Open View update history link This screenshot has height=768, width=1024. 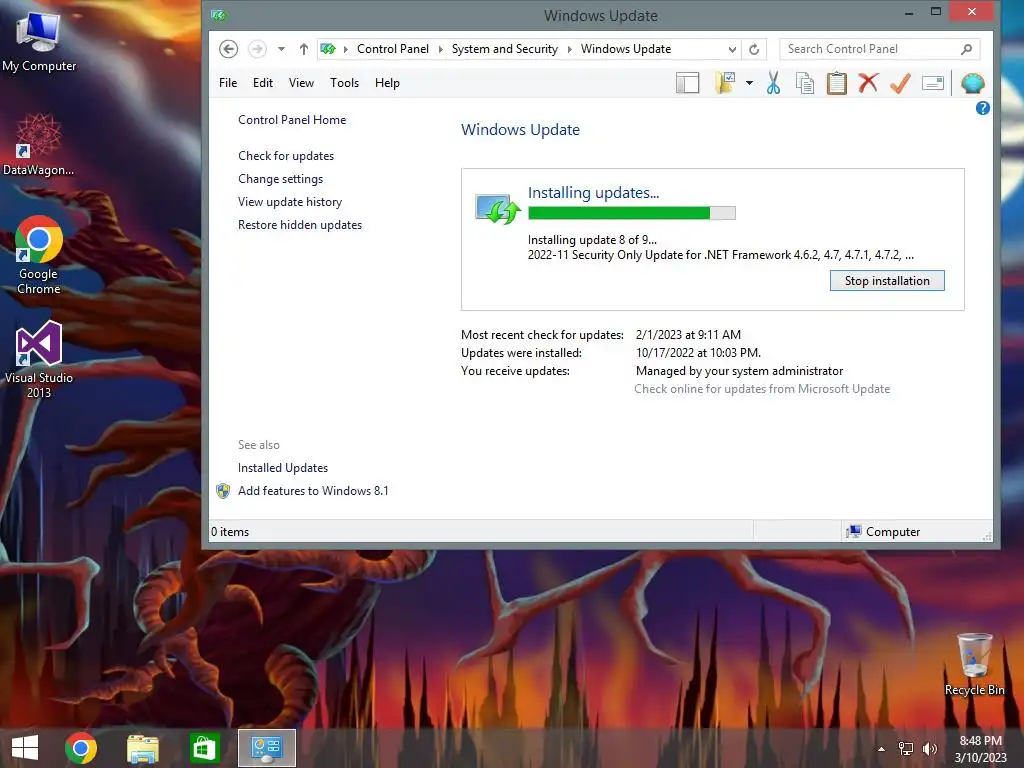[290, 202]
